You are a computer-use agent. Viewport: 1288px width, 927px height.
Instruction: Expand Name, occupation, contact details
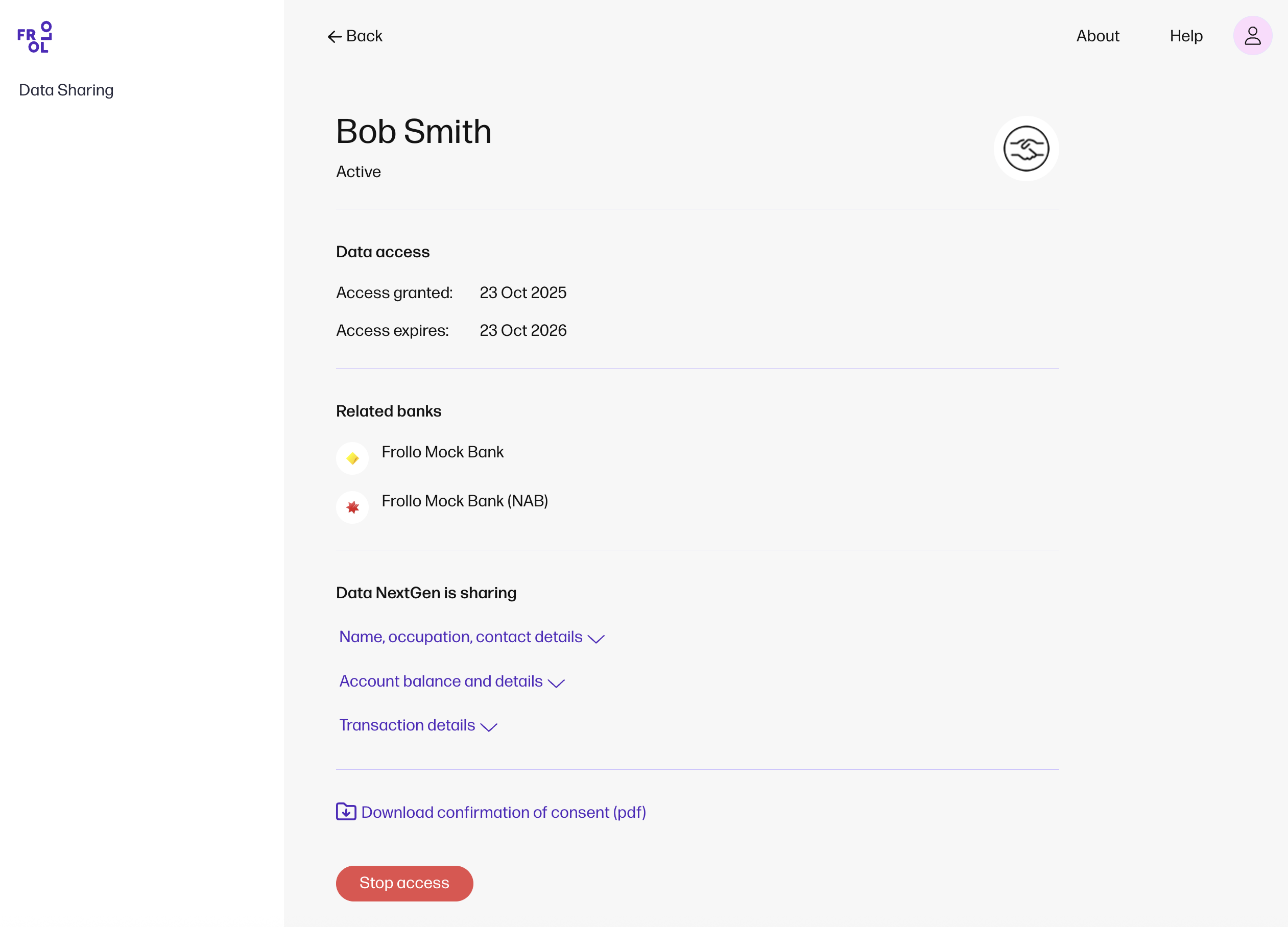[461, 637]
